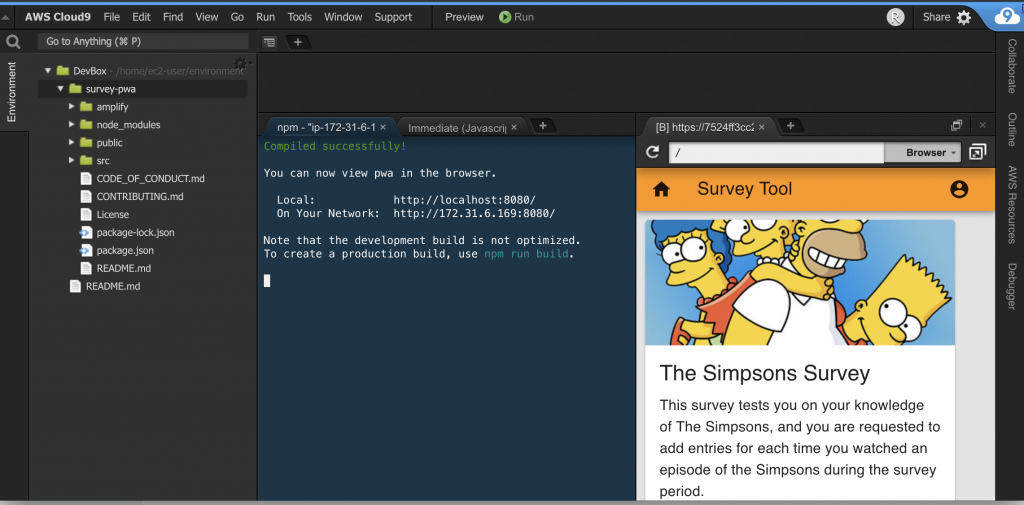
Task: Open the user account profile icon
Action: tap(959, 189)
